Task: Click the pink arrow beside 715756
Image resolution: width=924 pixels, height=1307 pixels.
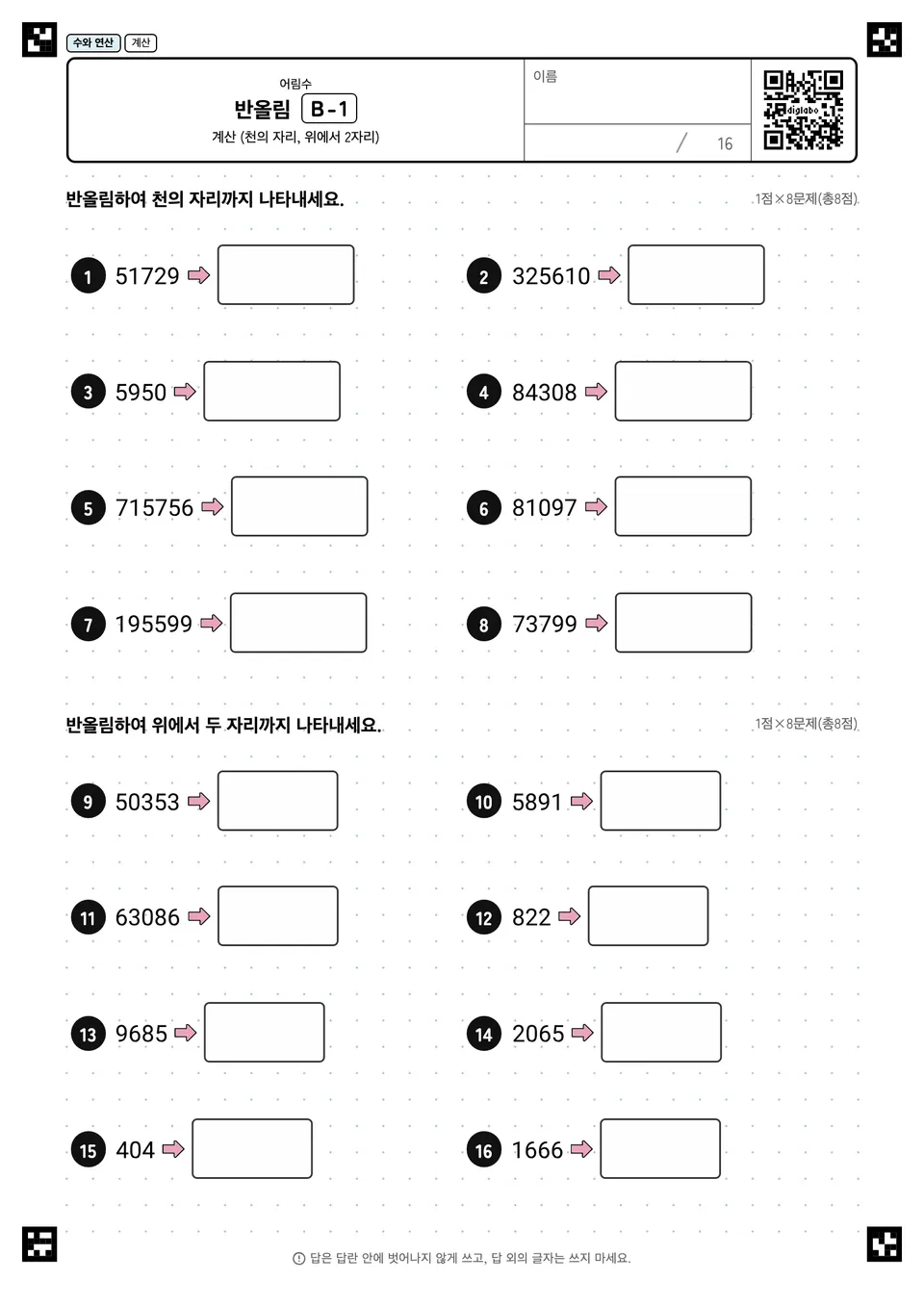Action: [x=212, y=507]
